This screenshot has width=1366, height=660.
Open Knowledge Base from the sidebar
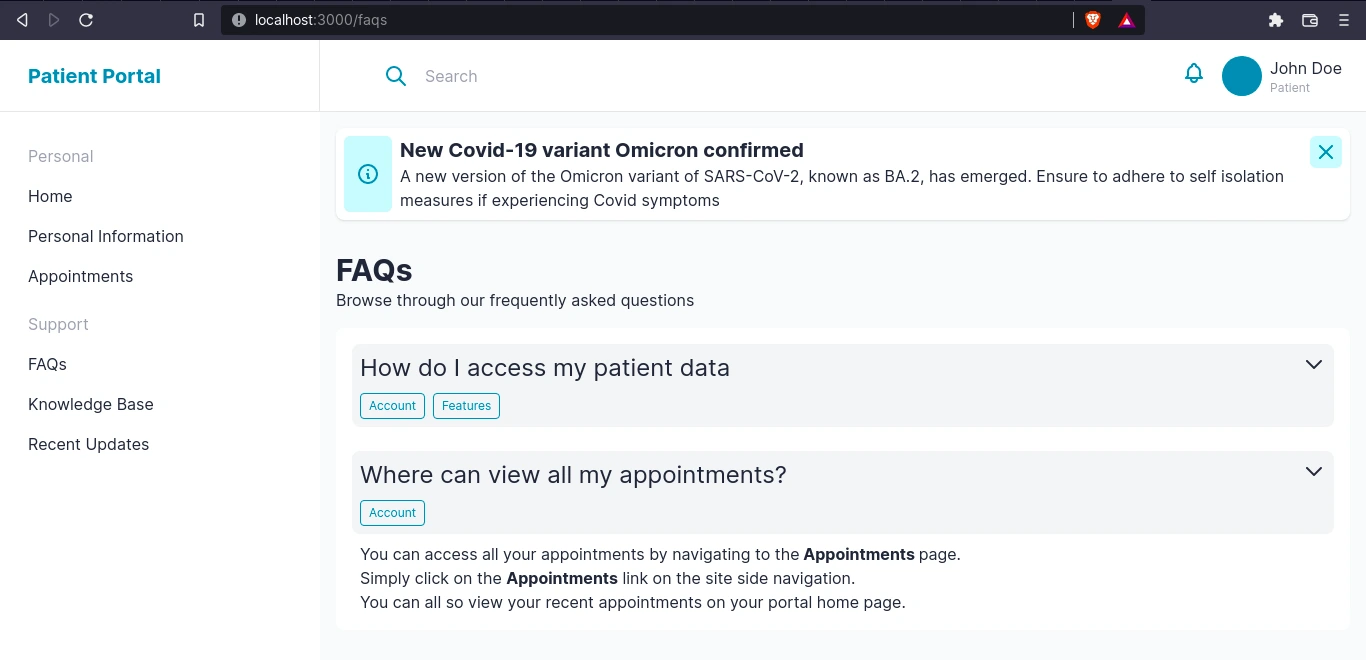(x=91, y=404)
